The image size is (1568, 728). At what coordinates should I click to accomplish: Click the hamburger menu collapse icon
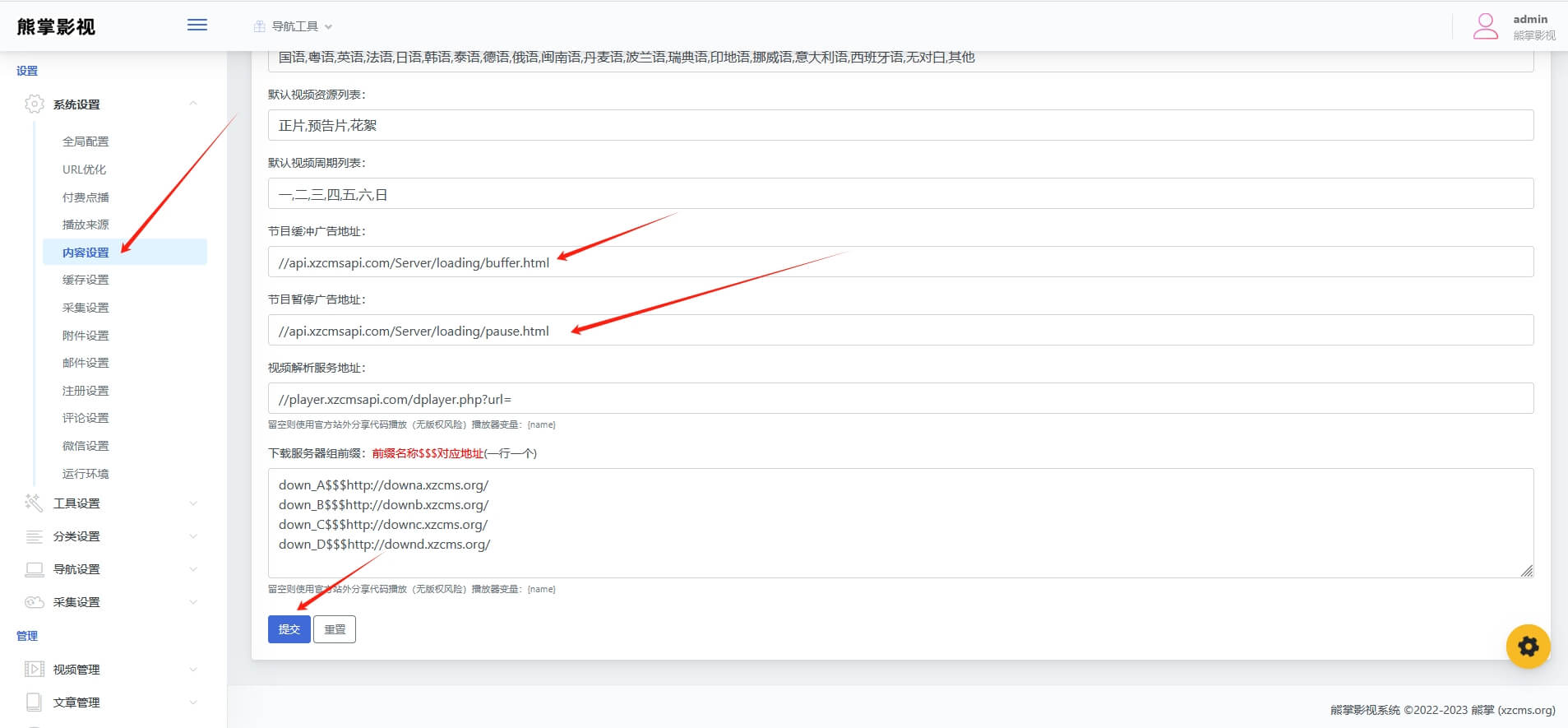pyautogui.click(x=197, y=26)
